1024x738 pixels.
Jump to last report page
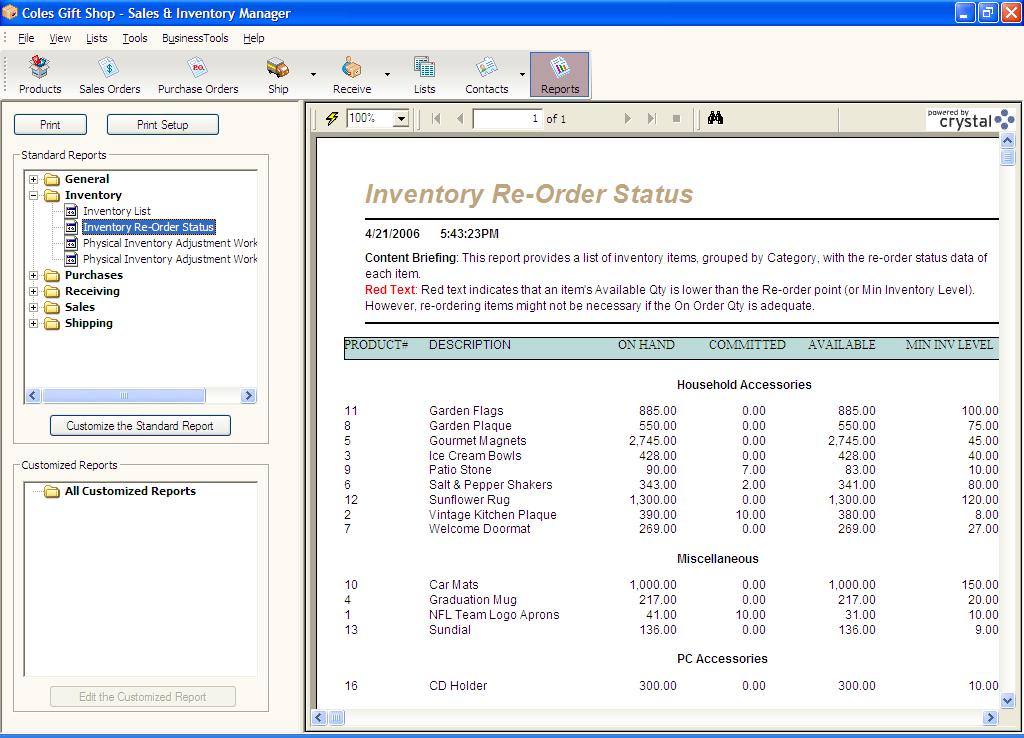click(651, 118)
